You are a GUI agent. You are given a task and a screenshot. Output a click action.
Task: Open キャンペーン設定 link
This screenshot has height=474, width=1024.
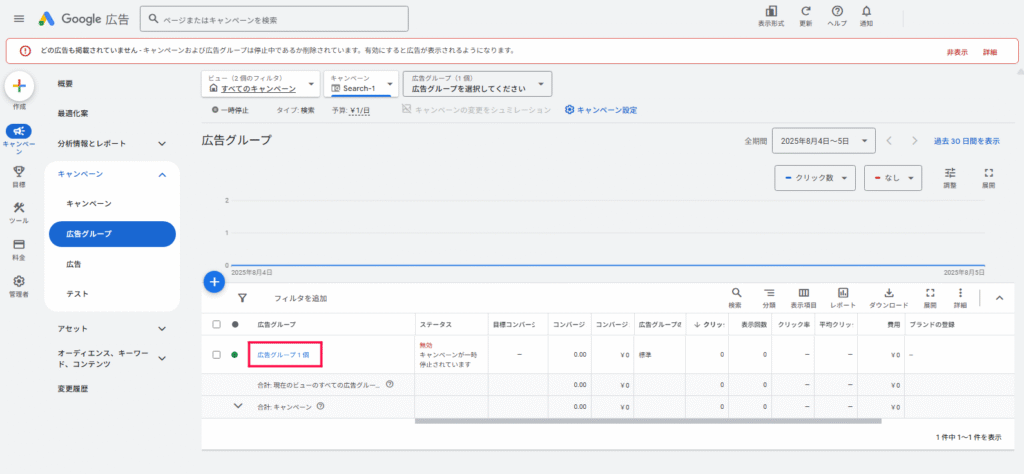601,110
